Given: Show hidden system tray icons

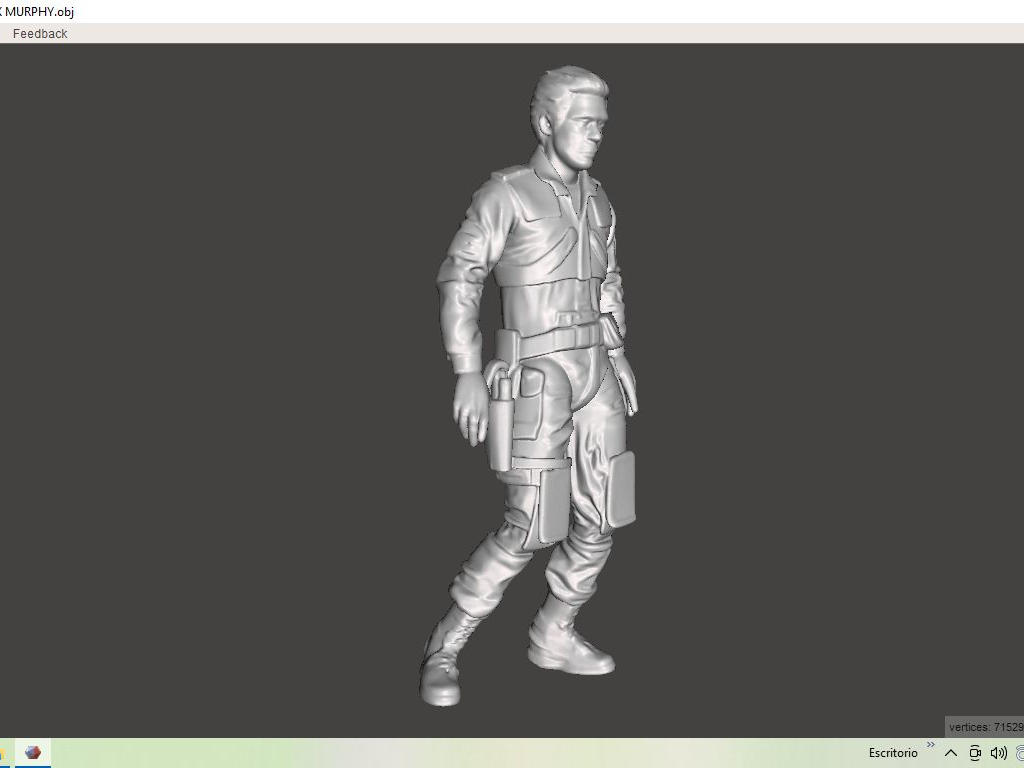Looking at the screenshot, I should pos(951,753).
